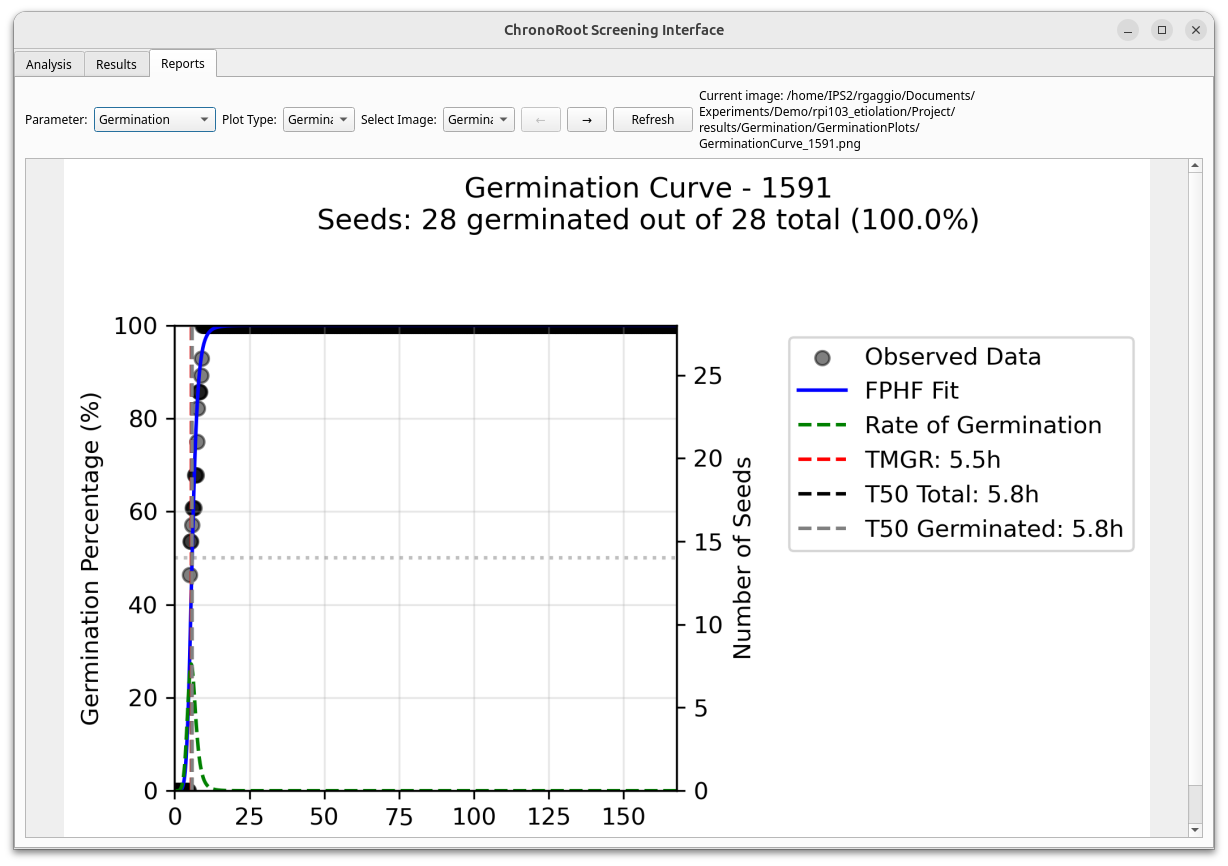Click the scroll-down arrow on the vertical scrollbar
This screenshot has height=866, width=1228.
(x=1193, y=830)
